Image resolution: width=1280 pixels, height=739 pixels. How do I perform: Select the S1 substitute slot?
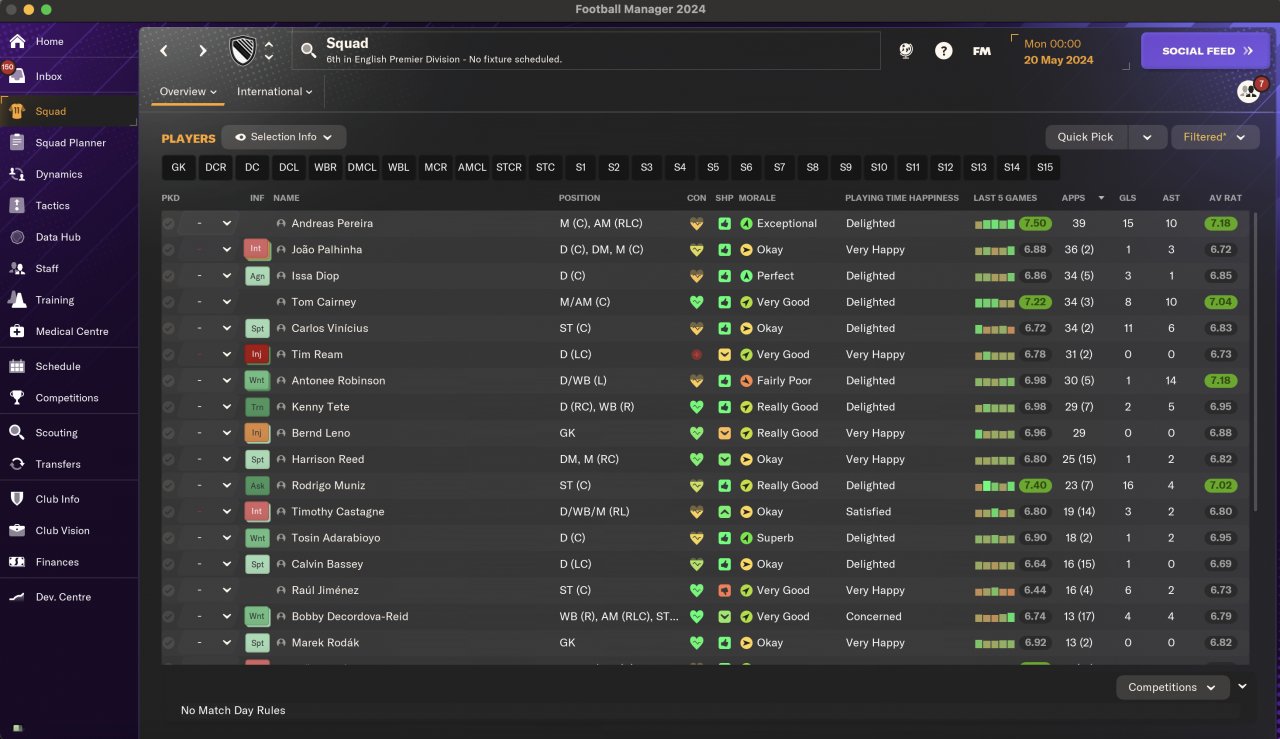click(581, 167)
